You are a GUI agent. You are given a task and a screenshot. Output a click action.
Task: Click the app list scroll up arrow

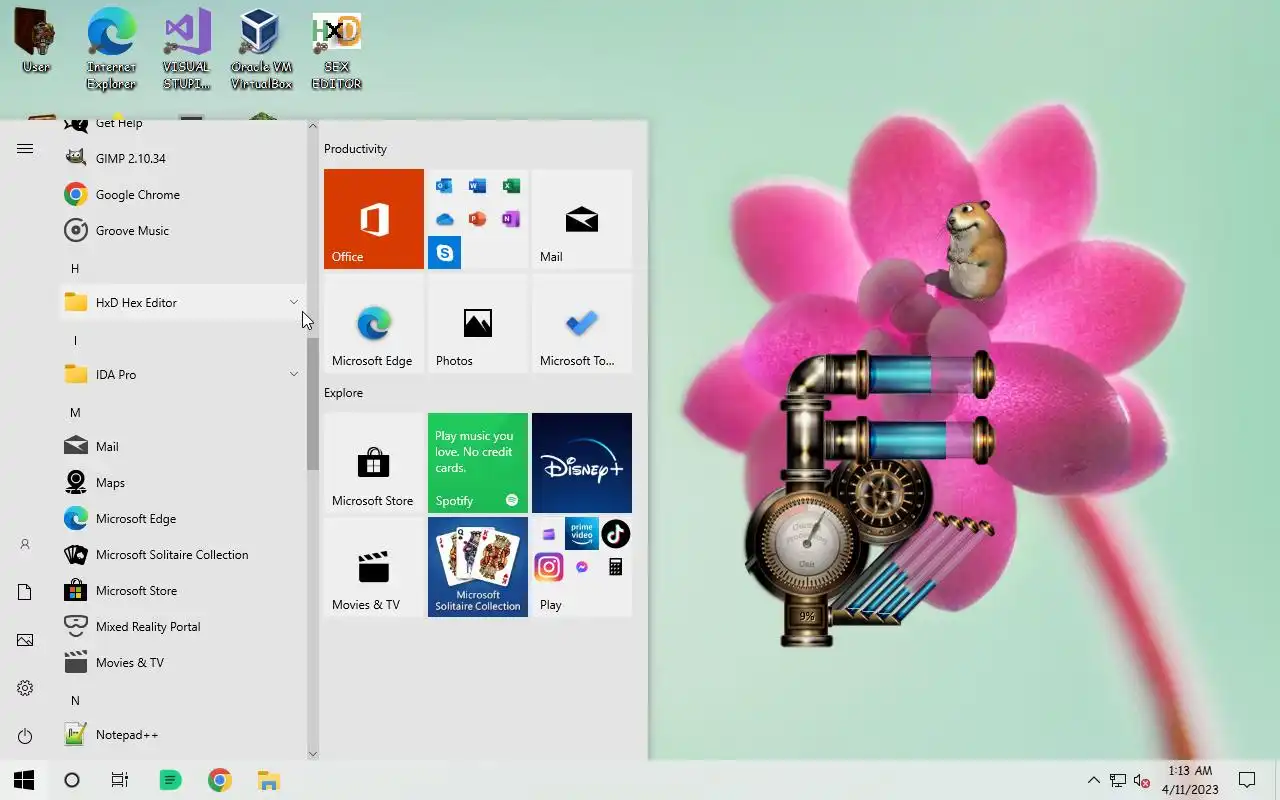(x=312, y=127)
